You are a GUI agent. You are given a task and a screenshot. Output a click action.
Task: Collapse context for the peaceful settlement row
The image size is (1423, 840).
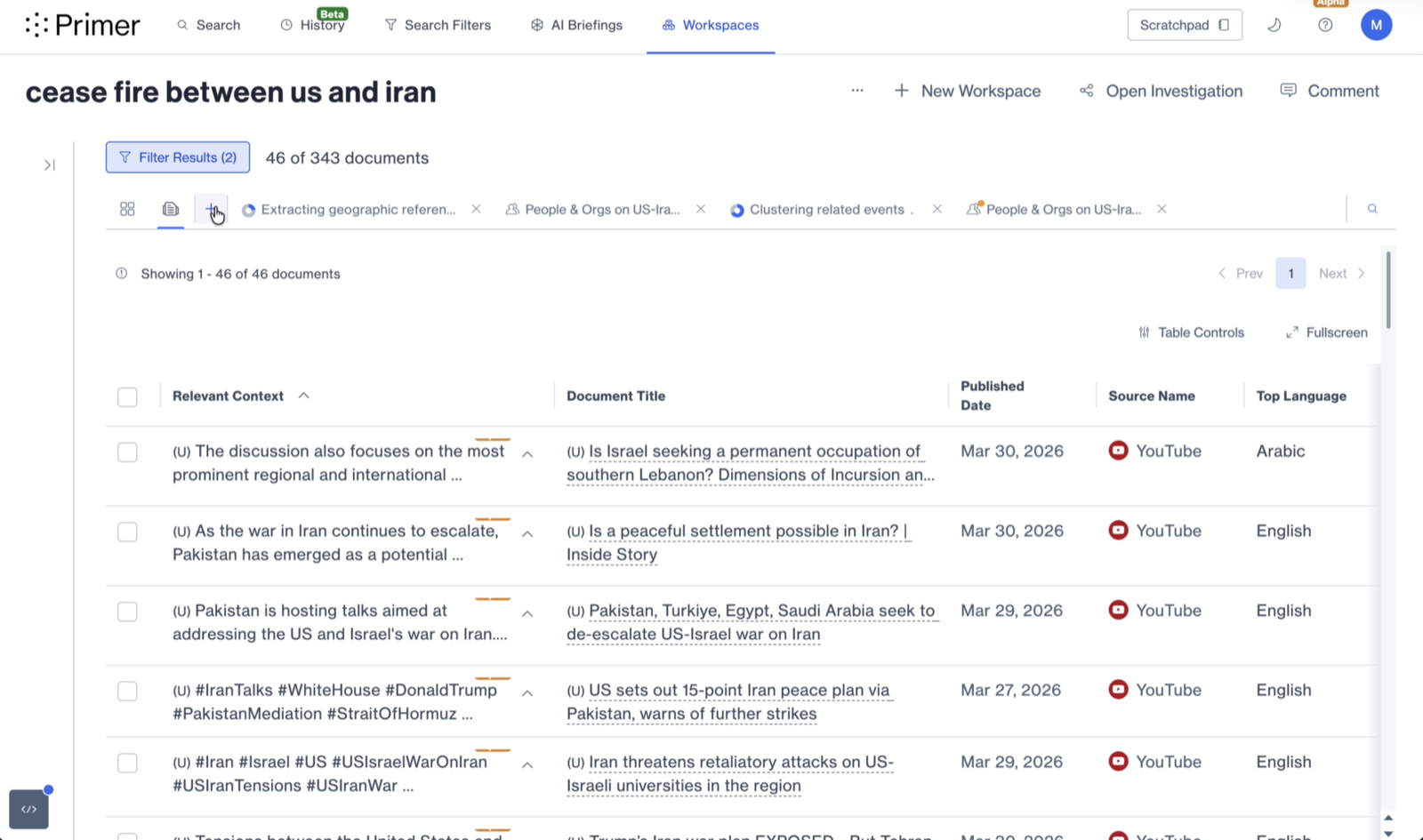[527, 534]
